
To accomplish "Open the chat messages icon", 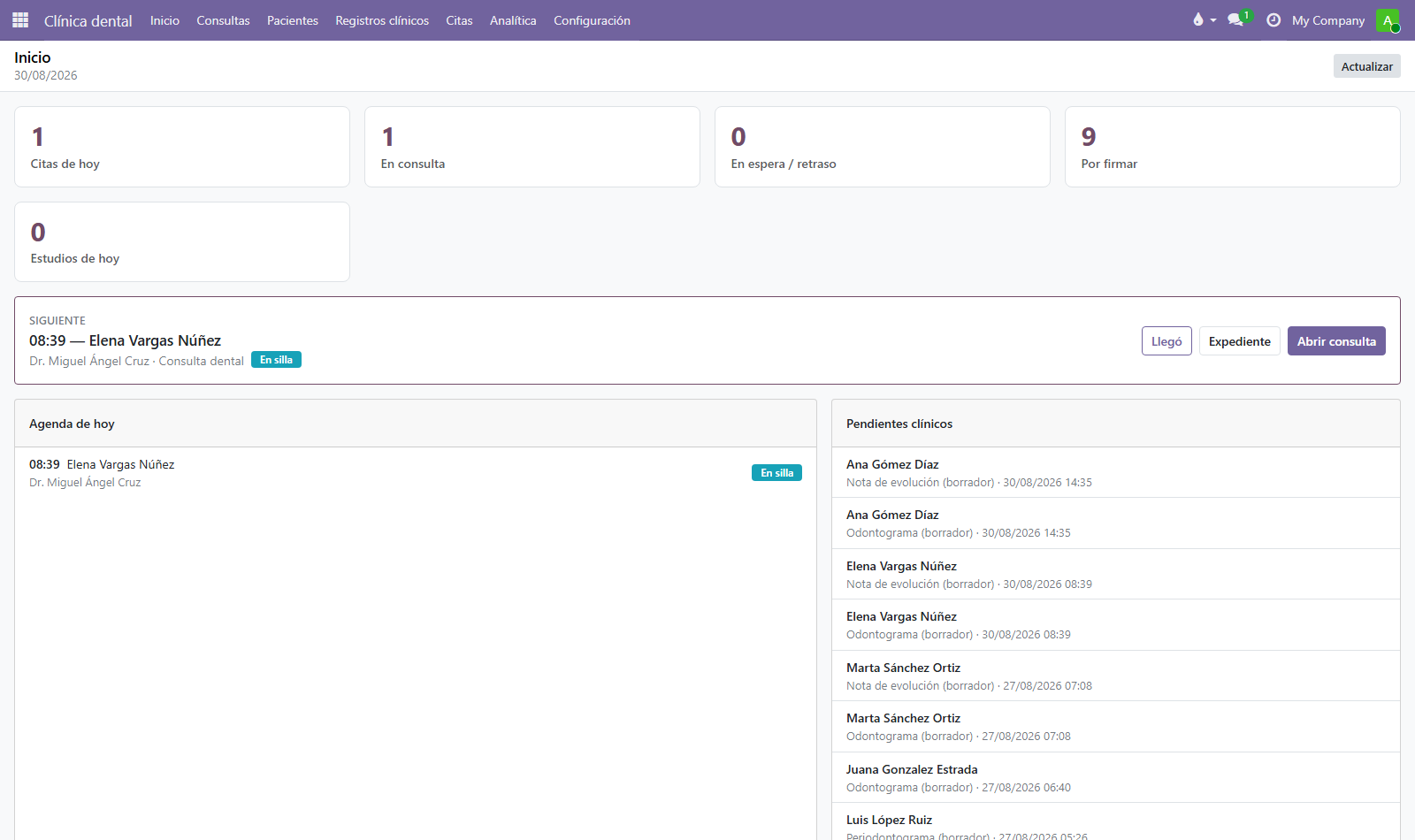I will [x=1236, y=19].
